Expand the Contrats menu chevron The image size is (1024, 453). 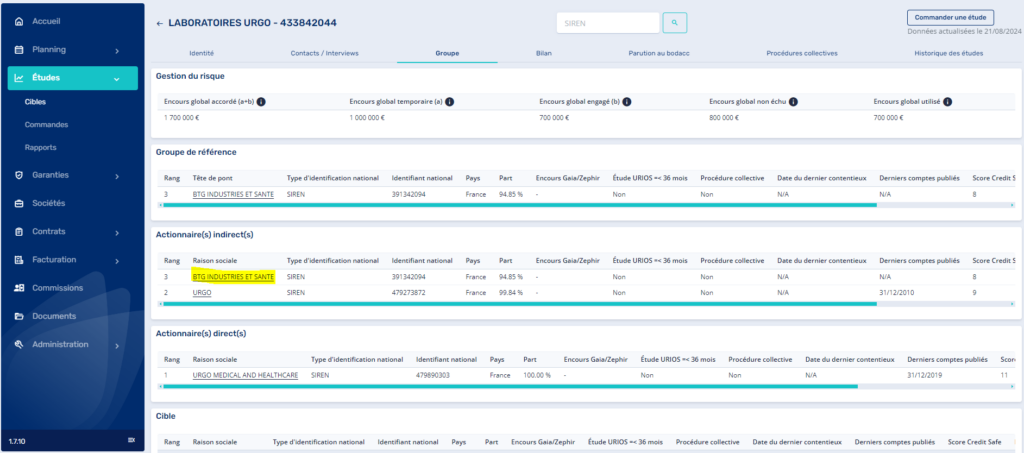[x=117, y=232]
